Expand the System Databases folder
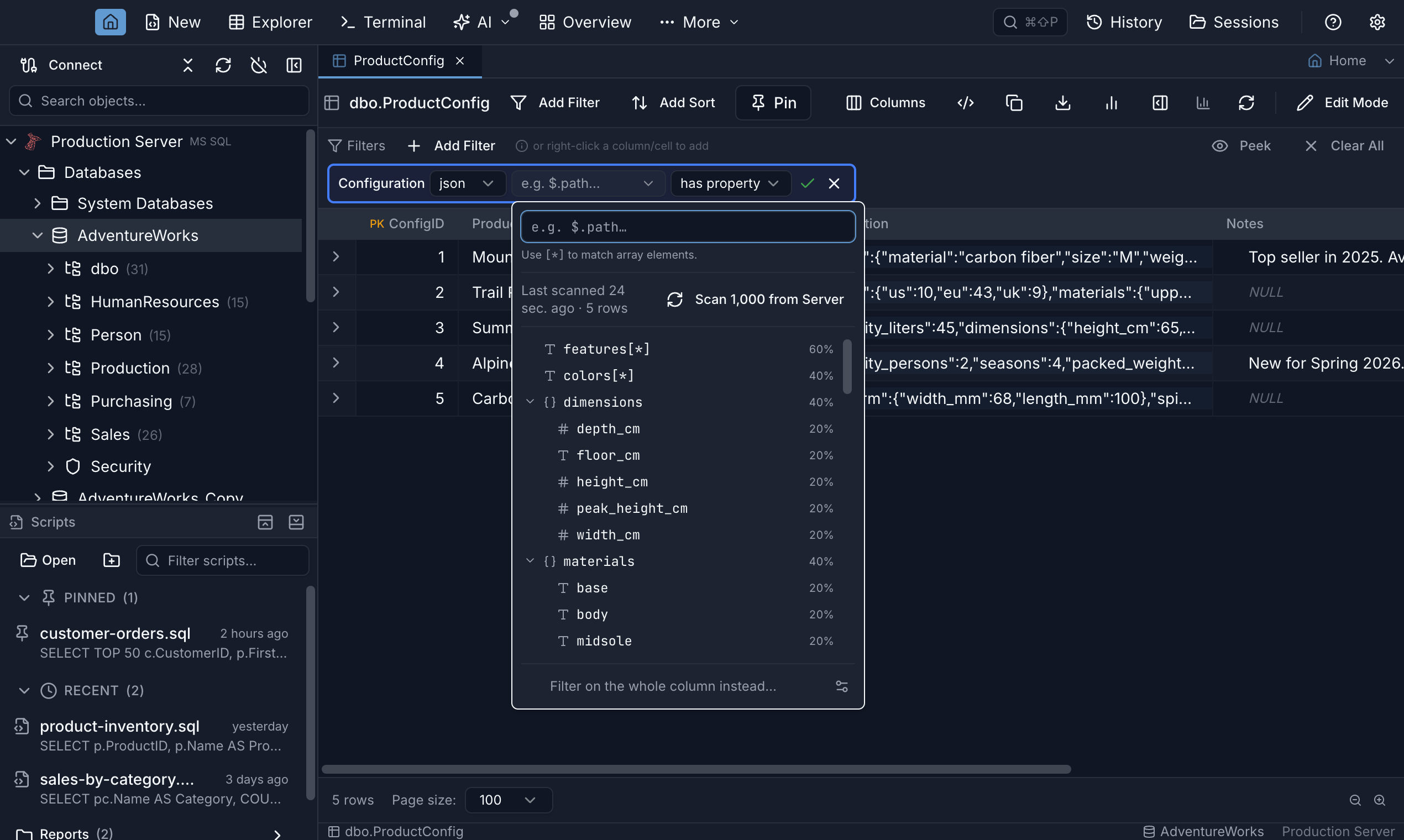The height and width of the screenshot is (840, 1404). pyautogui.click(x=38, y=203)
